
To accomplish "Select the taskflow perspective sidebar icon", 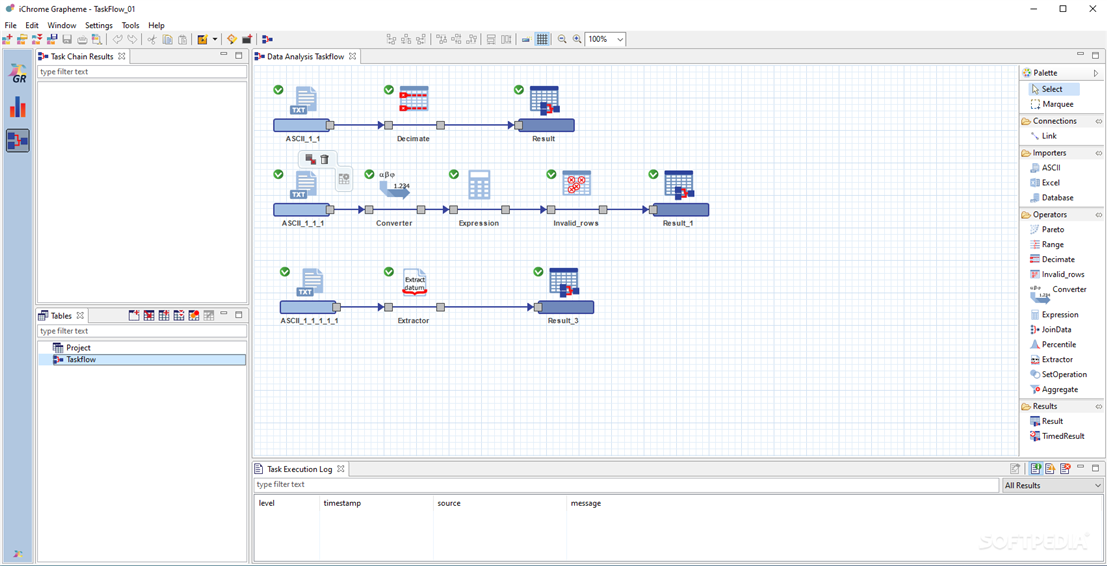I will tap(18, 140).
